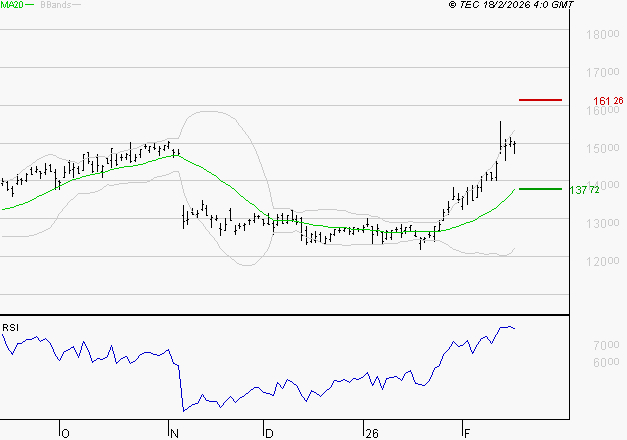Click the 26 year marker on time axis
This screenshot has height=440, width=627.
[371, 433]
